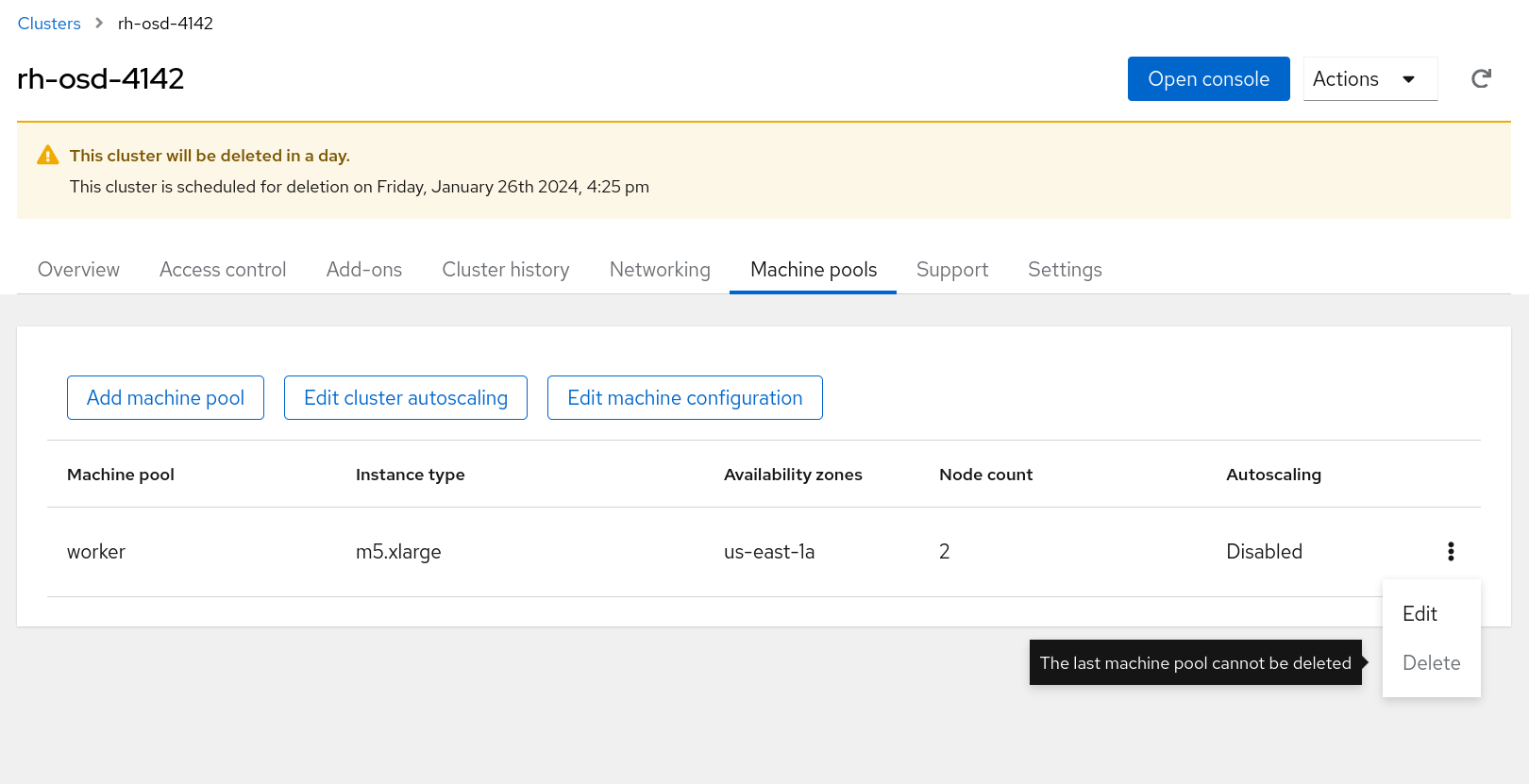The width and height of the screenshot is (1529, 784).
Task: Click the disabled Delete menu item
Action: (x=1431, y=663)
